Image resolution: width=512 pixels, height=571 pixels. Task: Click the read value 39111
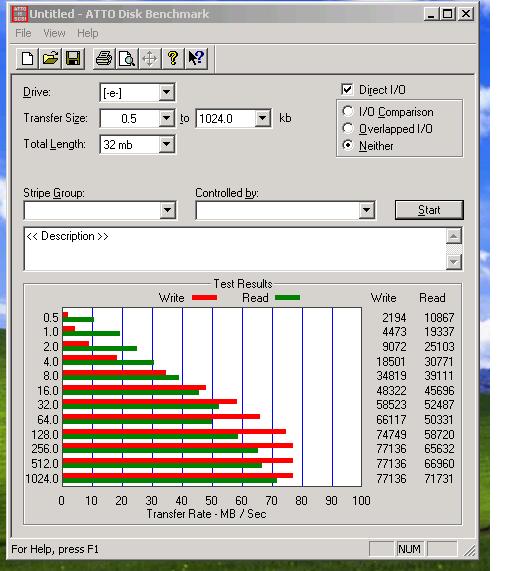[x=439, y=375]
